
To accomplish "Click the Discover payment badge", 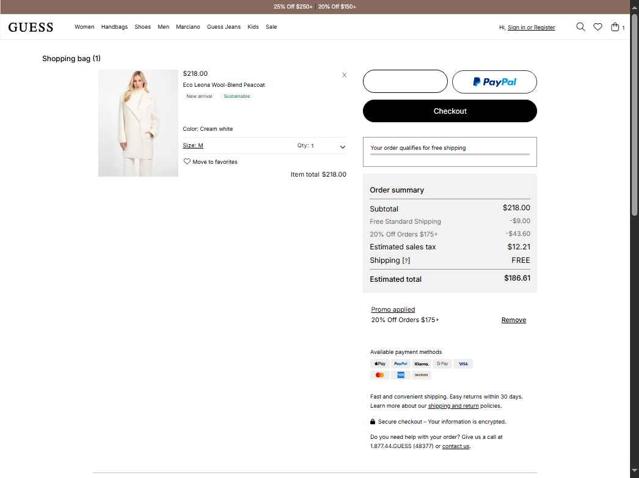I will [421, 375].
